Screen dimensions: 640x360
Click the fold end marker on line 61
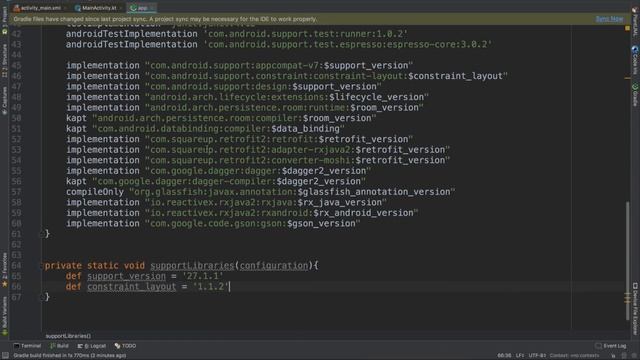[x=42, y=234]
